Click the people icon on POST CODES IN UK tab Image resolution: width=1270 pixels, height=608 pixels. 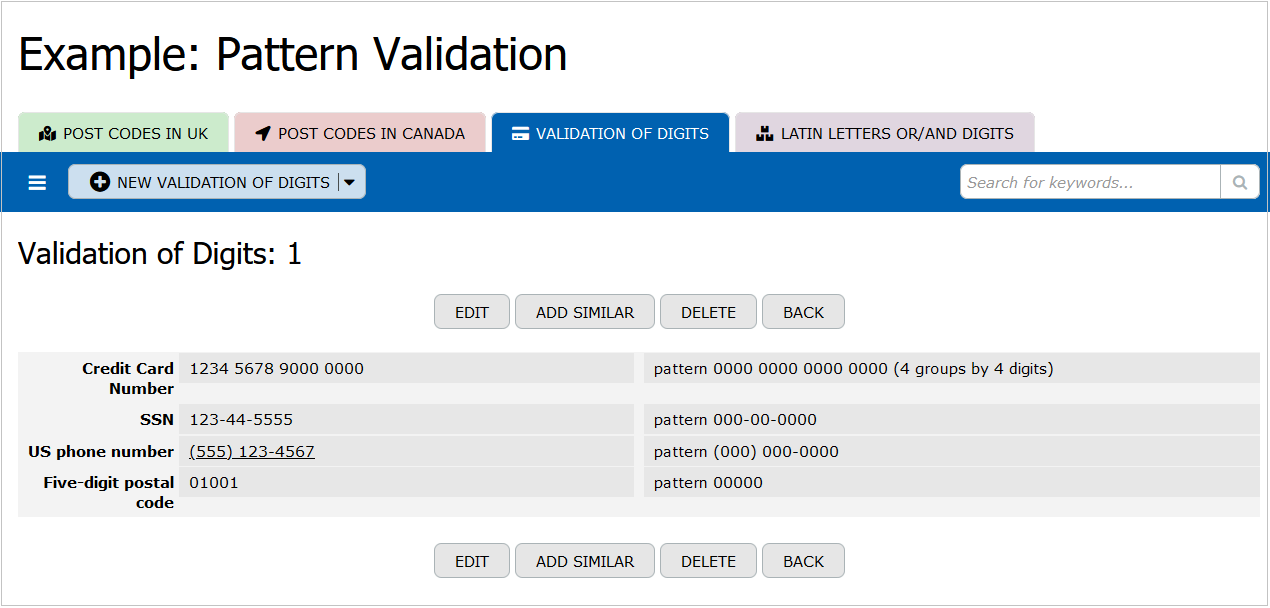[47, 133]
